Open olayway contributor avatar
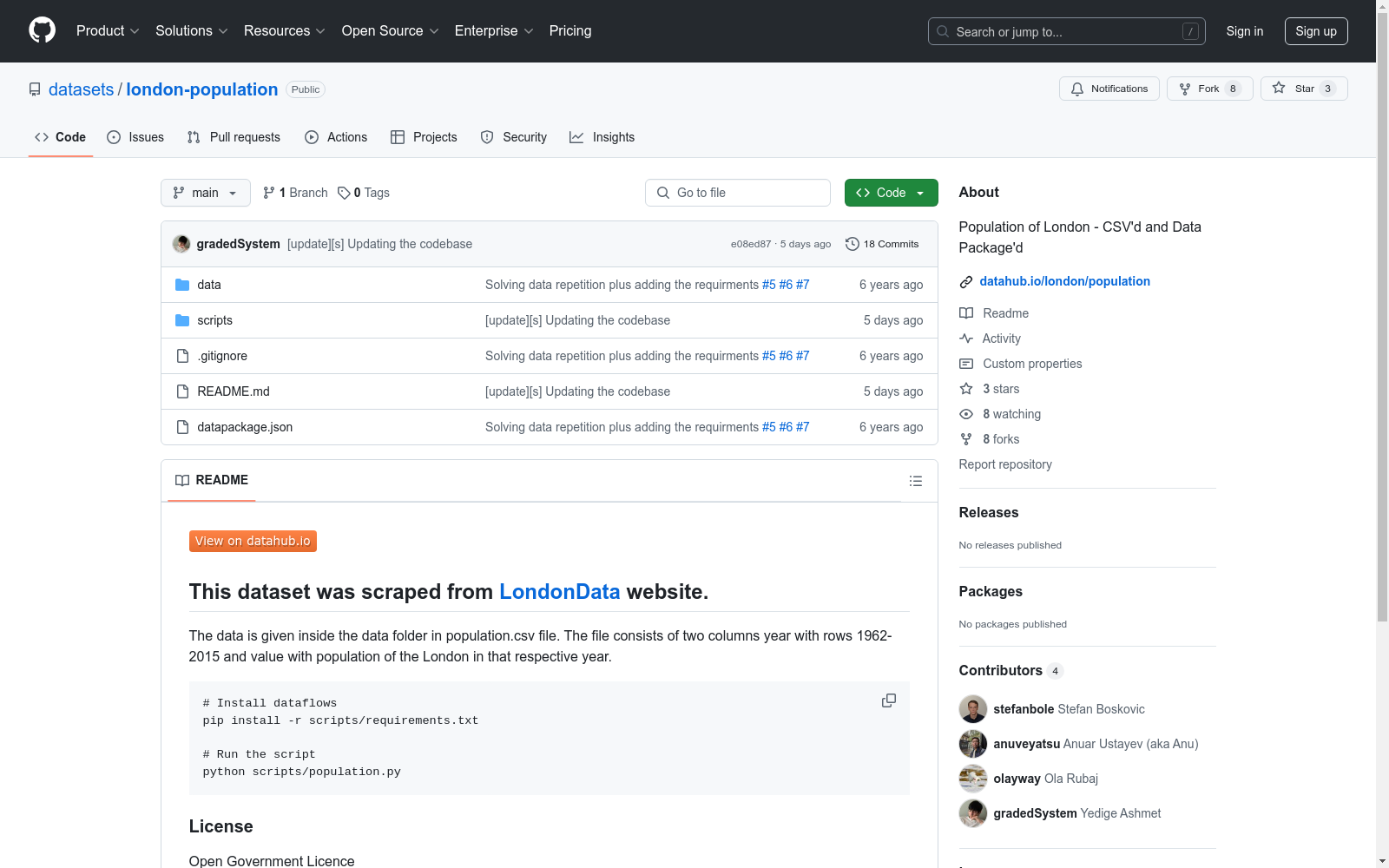The width and height of the screenshot is (1389, 868). tap(973, 779)
